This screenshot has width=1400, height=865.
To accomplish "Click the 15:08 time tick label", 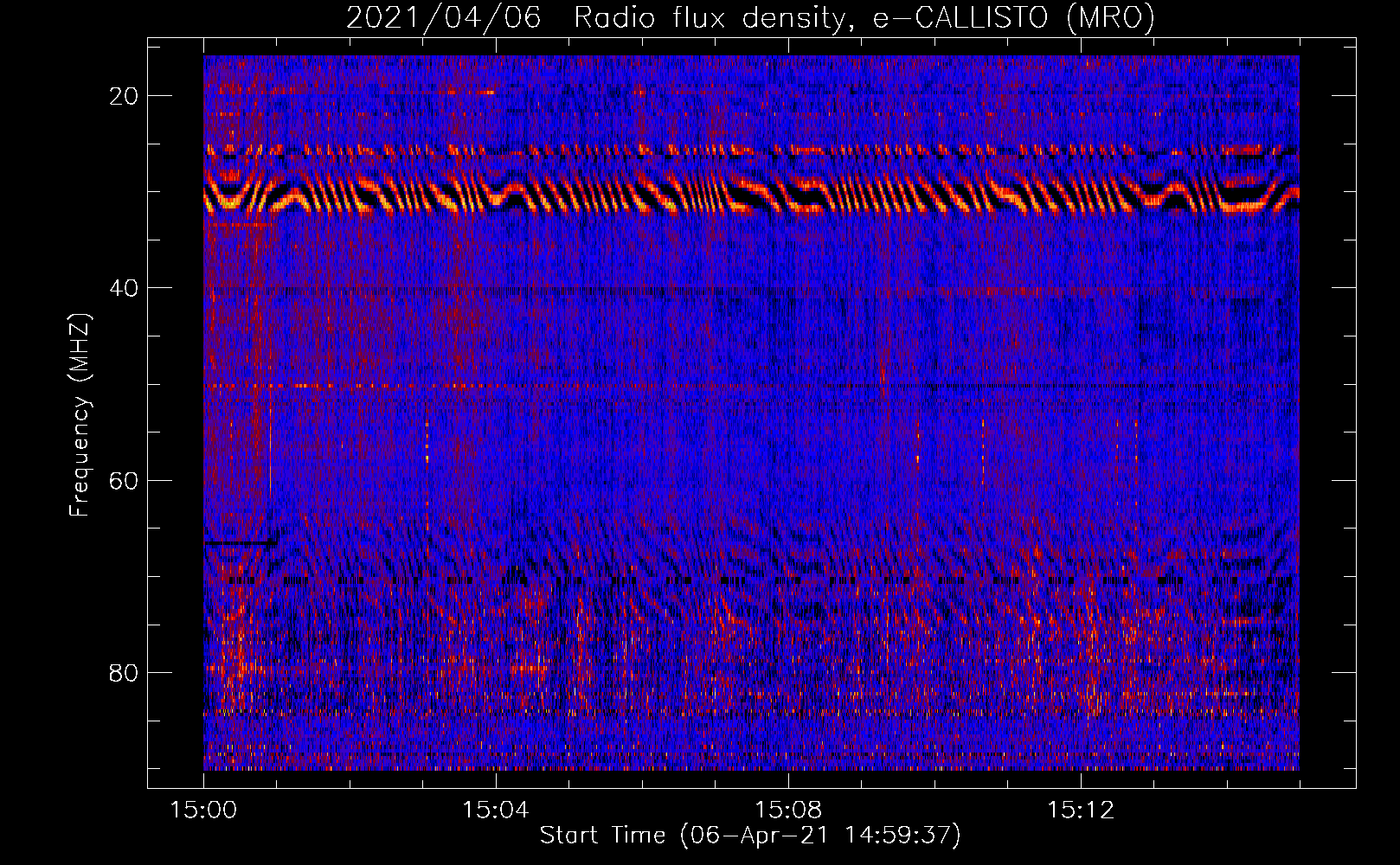I will coord(788,811).
